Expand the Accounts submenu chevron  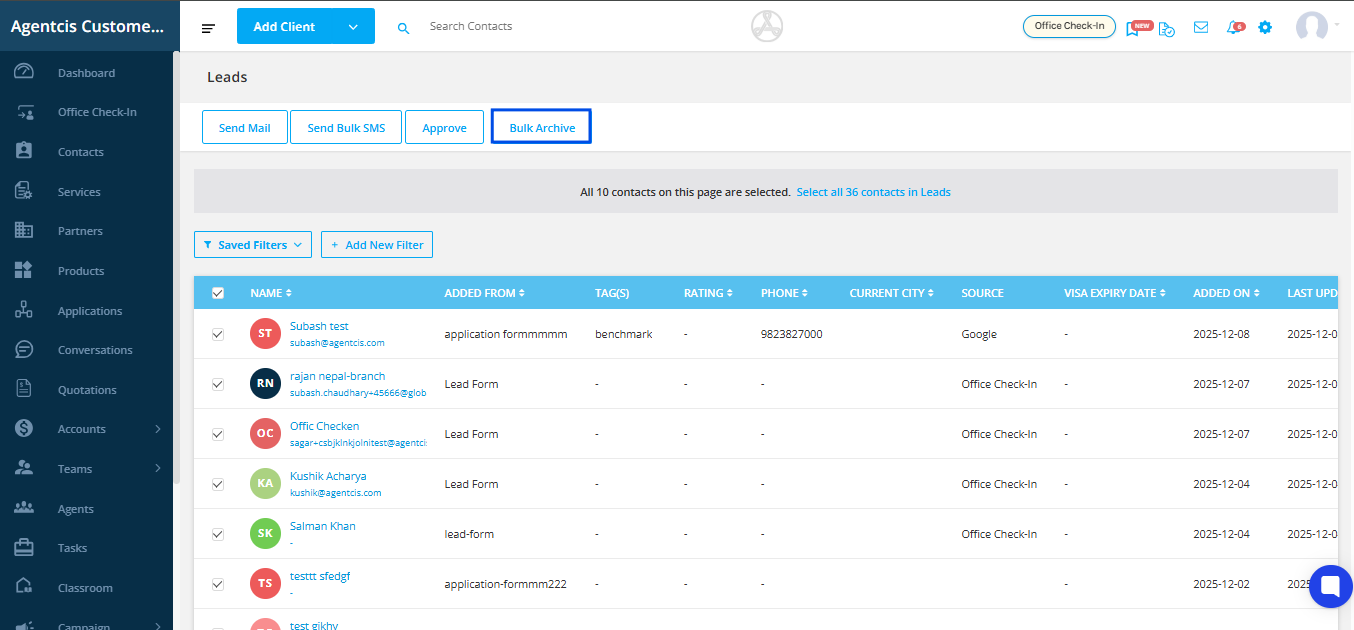point(158,429)
